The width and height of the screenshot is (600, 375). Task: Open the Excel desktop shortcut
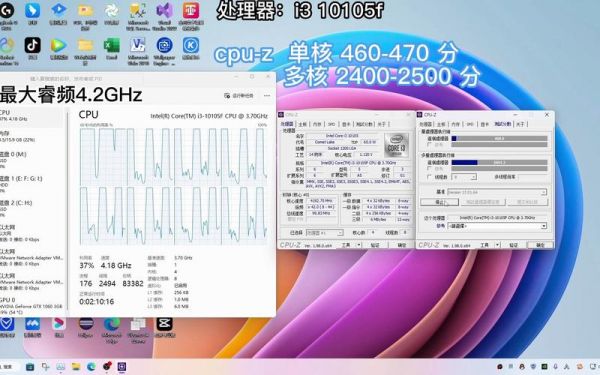(x=111, y=45)
